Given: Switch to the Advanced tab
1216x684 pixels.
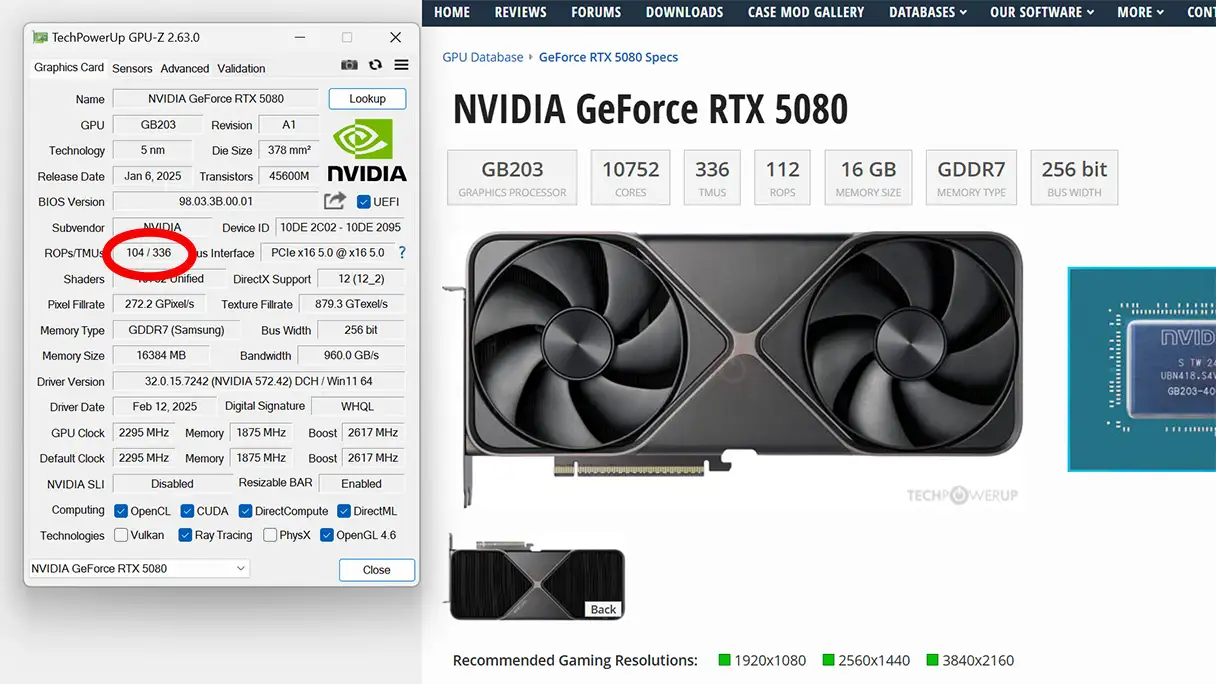Looking at the screenshot, I should (185, 68).
